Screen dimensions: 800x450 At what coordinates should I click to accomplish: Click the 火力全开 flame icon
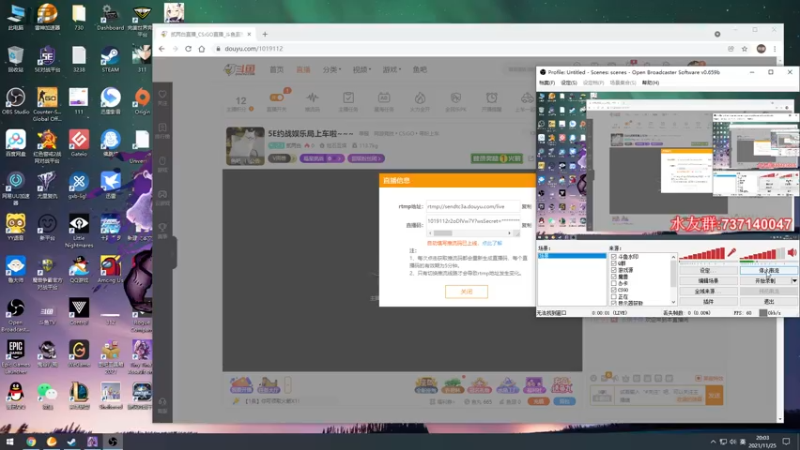click(420, 97)
